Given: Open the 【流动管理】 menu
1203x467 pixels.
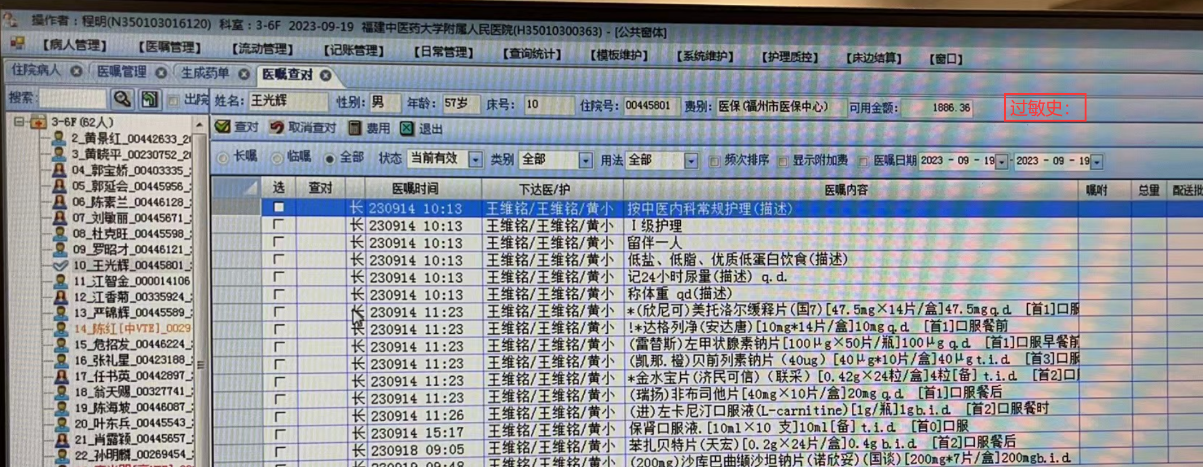Looking at the screenshot, I should [x=263, y=48].
